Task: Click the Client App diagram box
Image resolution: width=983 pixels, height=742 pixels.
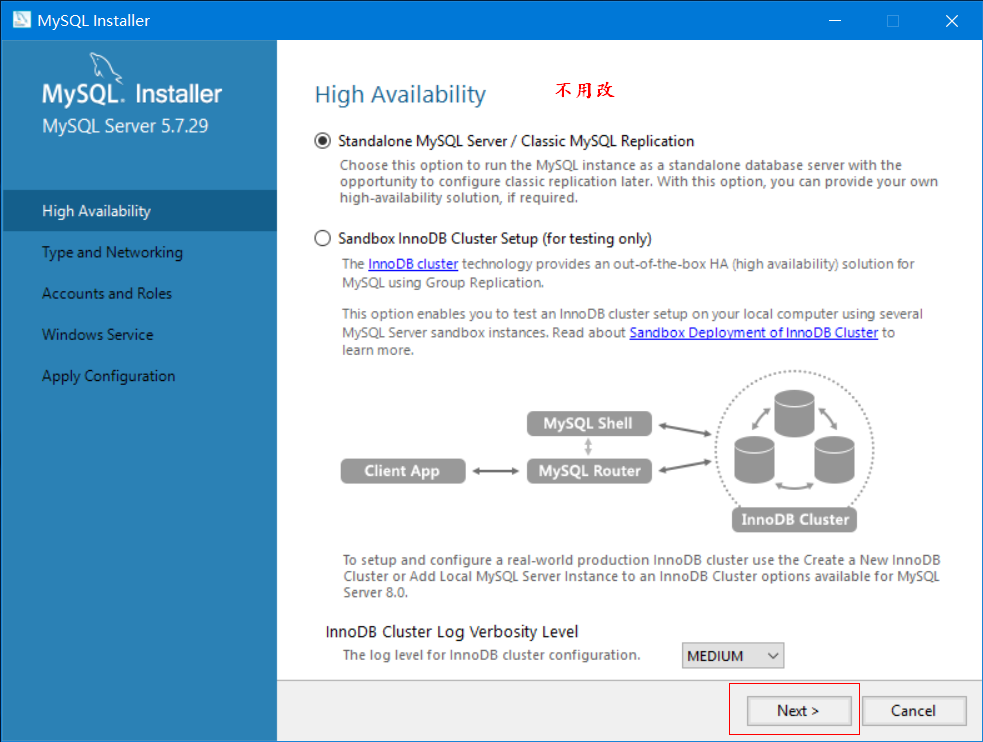Action: [x=402, y=471]
